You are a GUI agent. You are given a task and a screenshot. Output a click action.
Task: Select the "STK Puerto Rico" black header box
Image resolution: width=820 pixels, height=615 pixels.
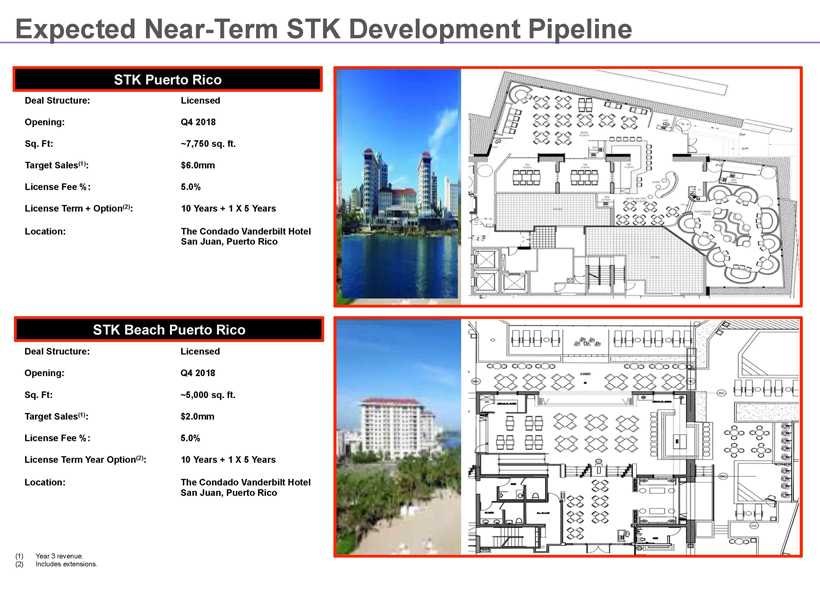pyautogui.click(x=167, y=79)
